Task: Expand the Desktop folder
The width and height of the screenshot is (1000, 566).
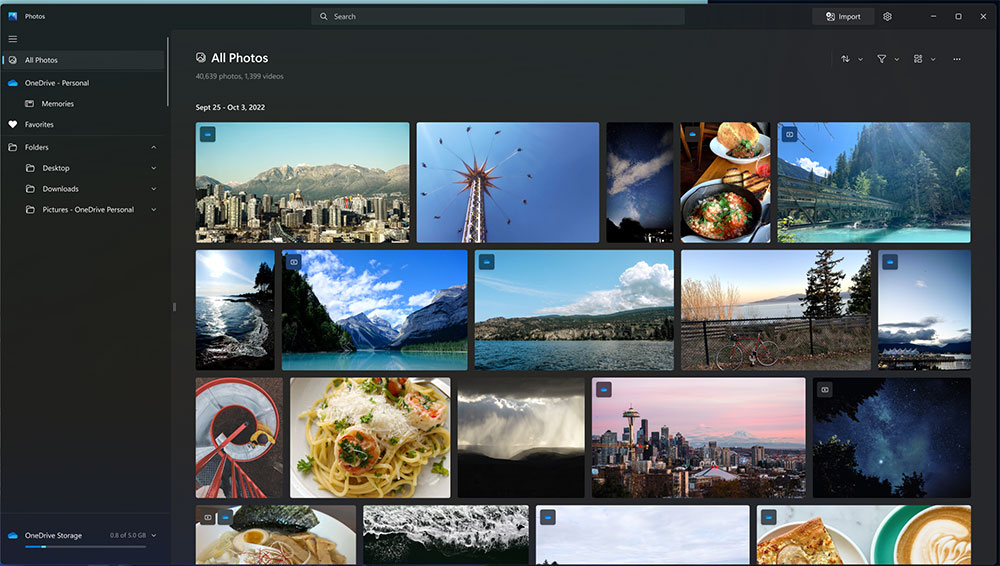Action: click(x=154, y=168)
